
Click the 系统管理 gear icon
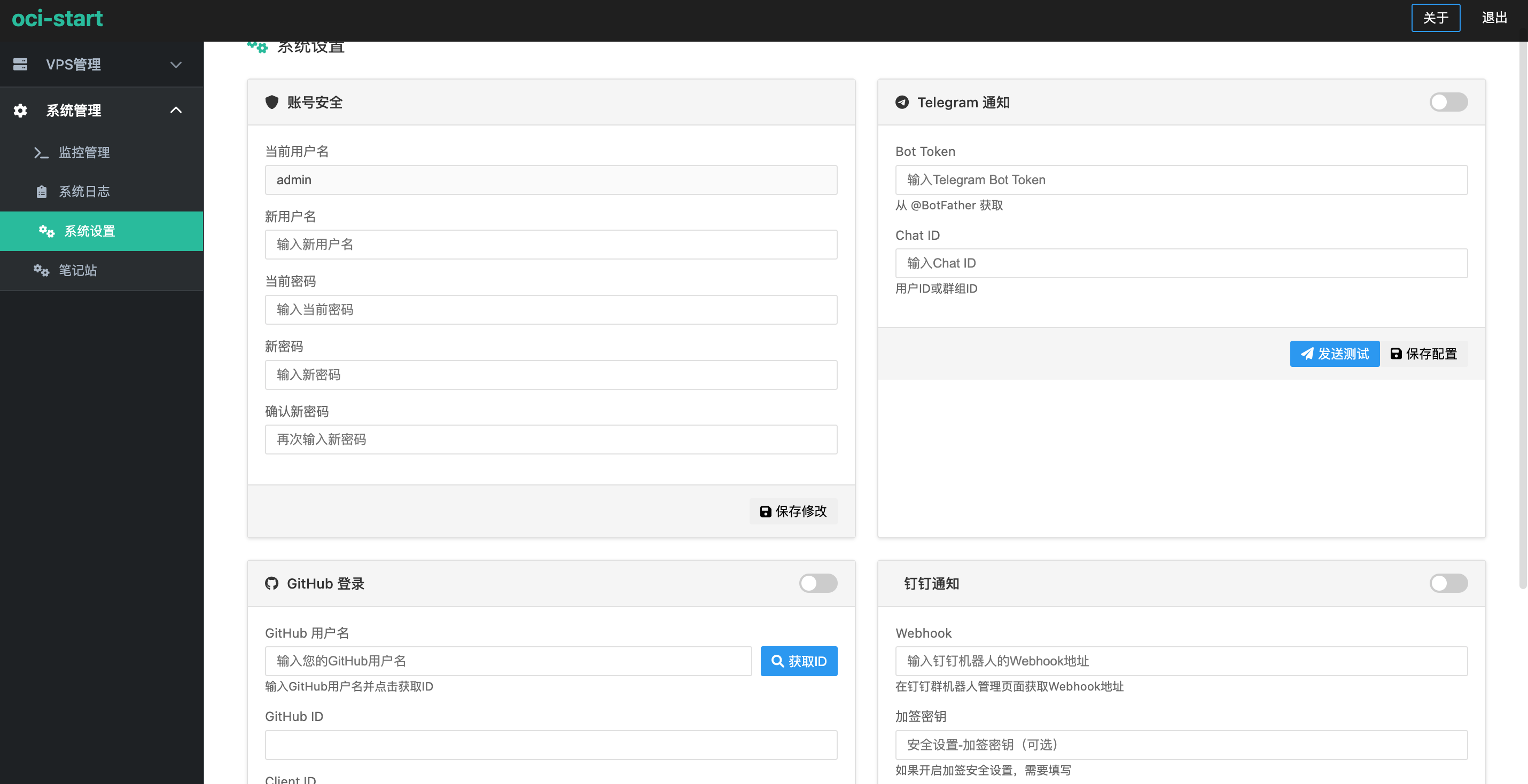[20, 111]
